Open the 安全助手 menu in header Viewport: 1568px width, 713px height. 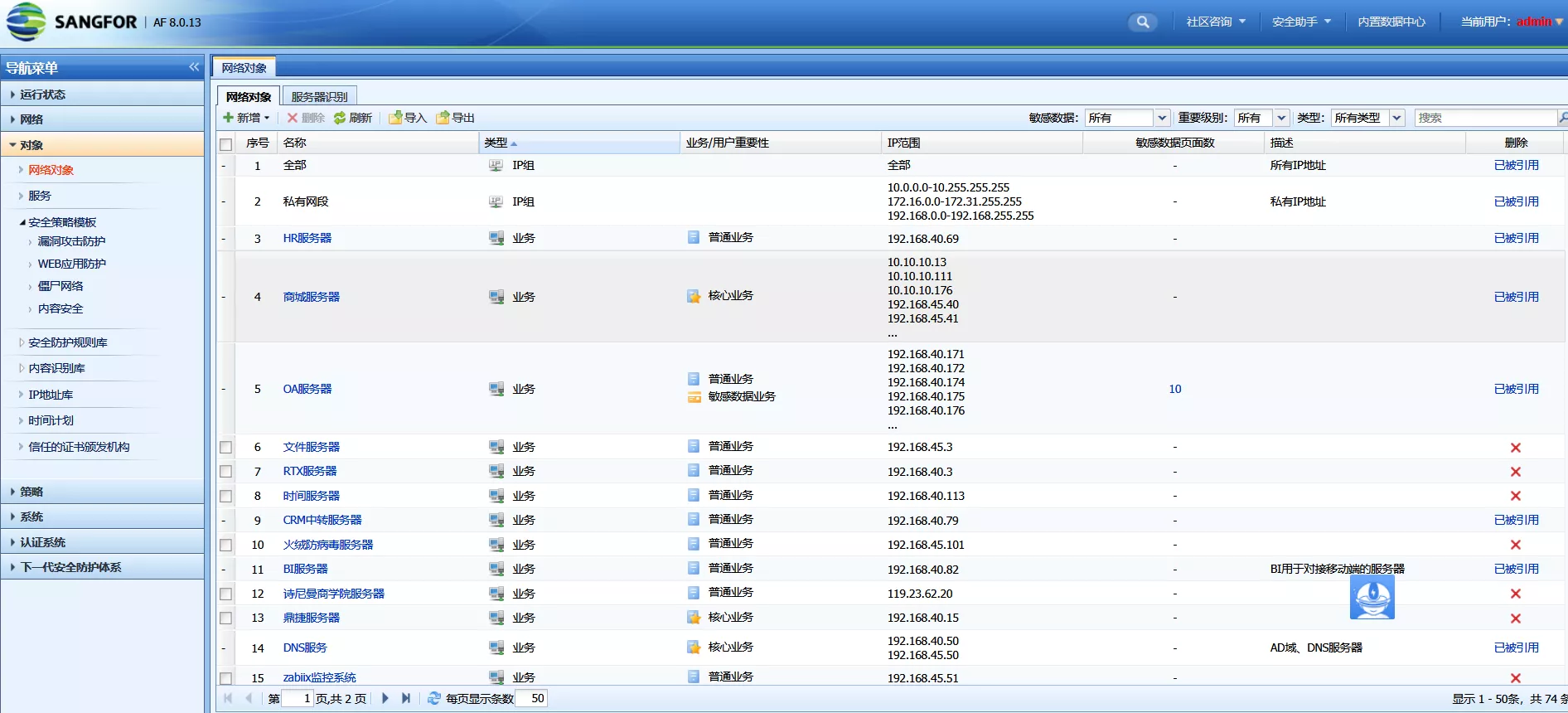pos(1300,22)
